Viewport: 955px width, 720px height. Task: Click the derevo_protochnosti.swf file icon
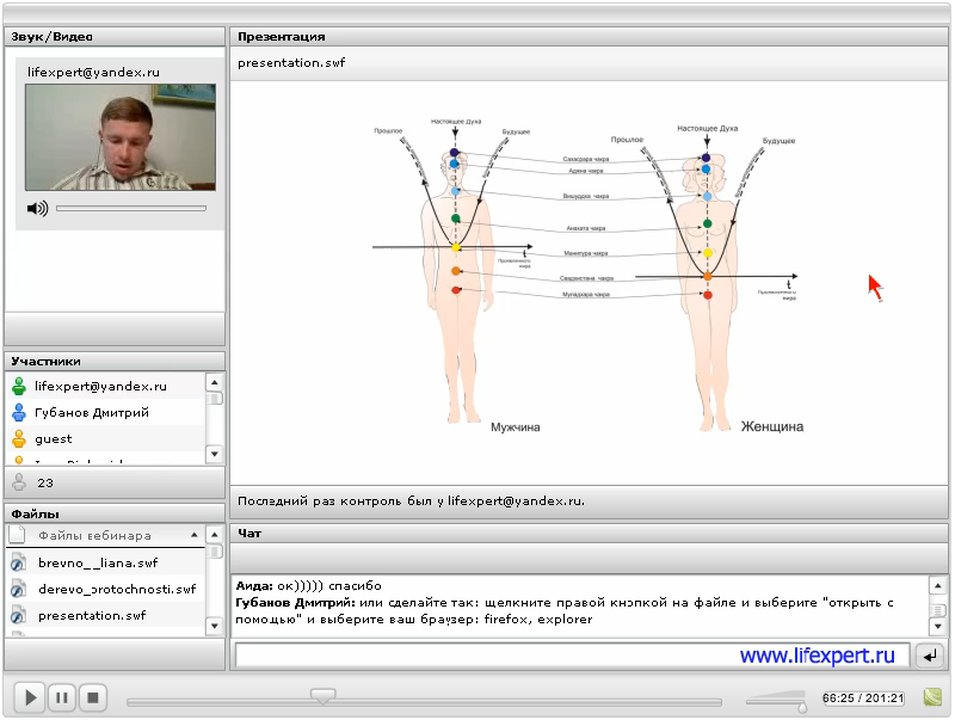point(18,590)
